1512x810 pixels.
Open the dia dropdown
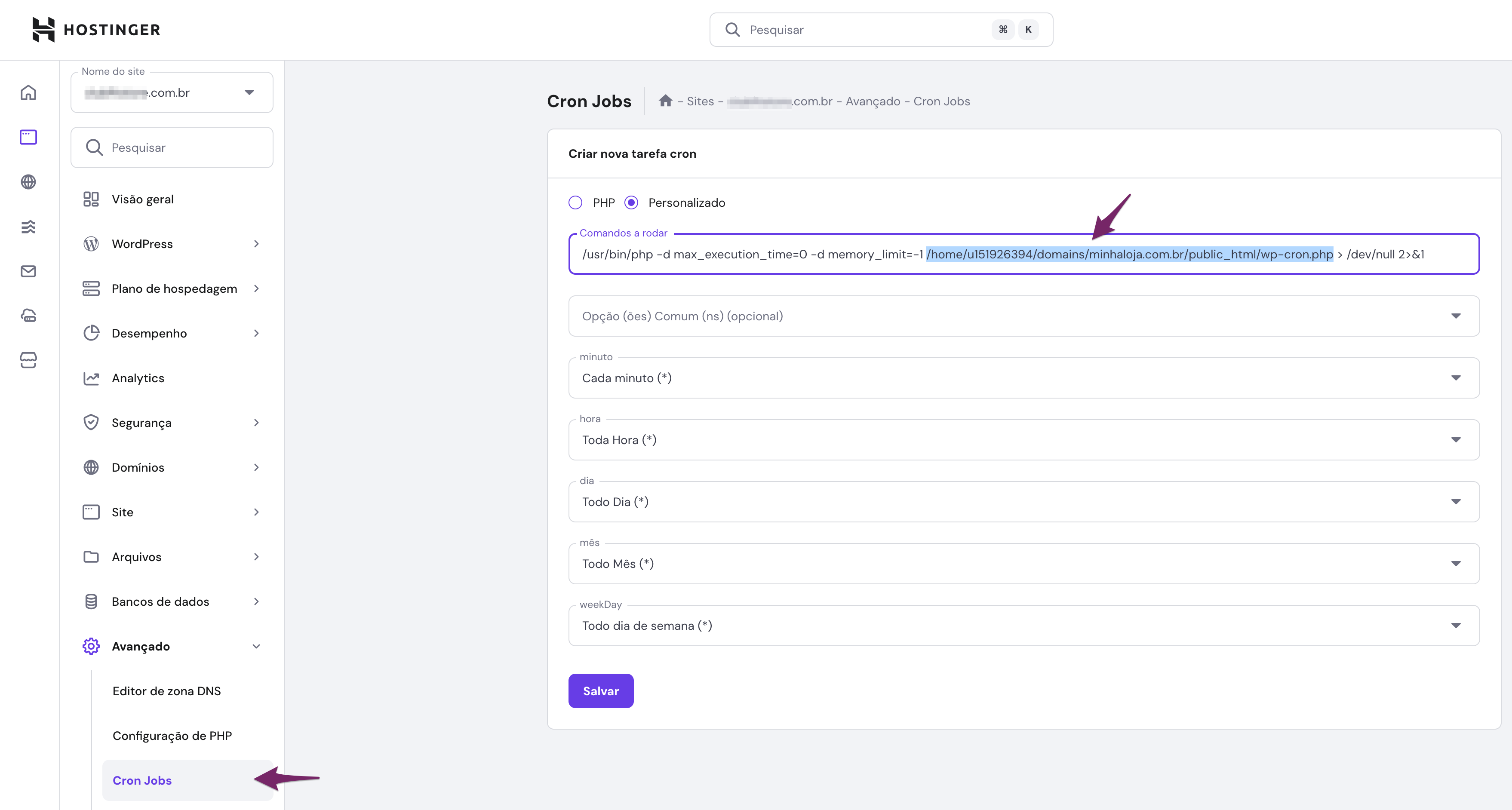pos(1023,502)
